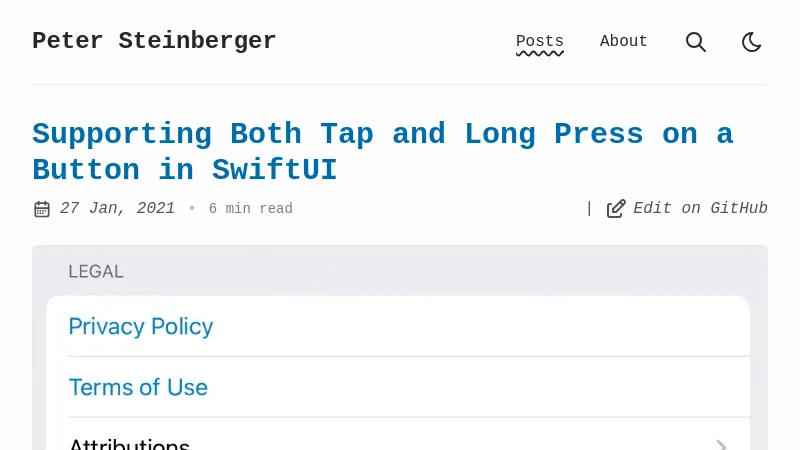Image resolution: width=800 pixels, height=450 pixels.
Task: Open the search icon in header
Action: [x=696, y=42]
